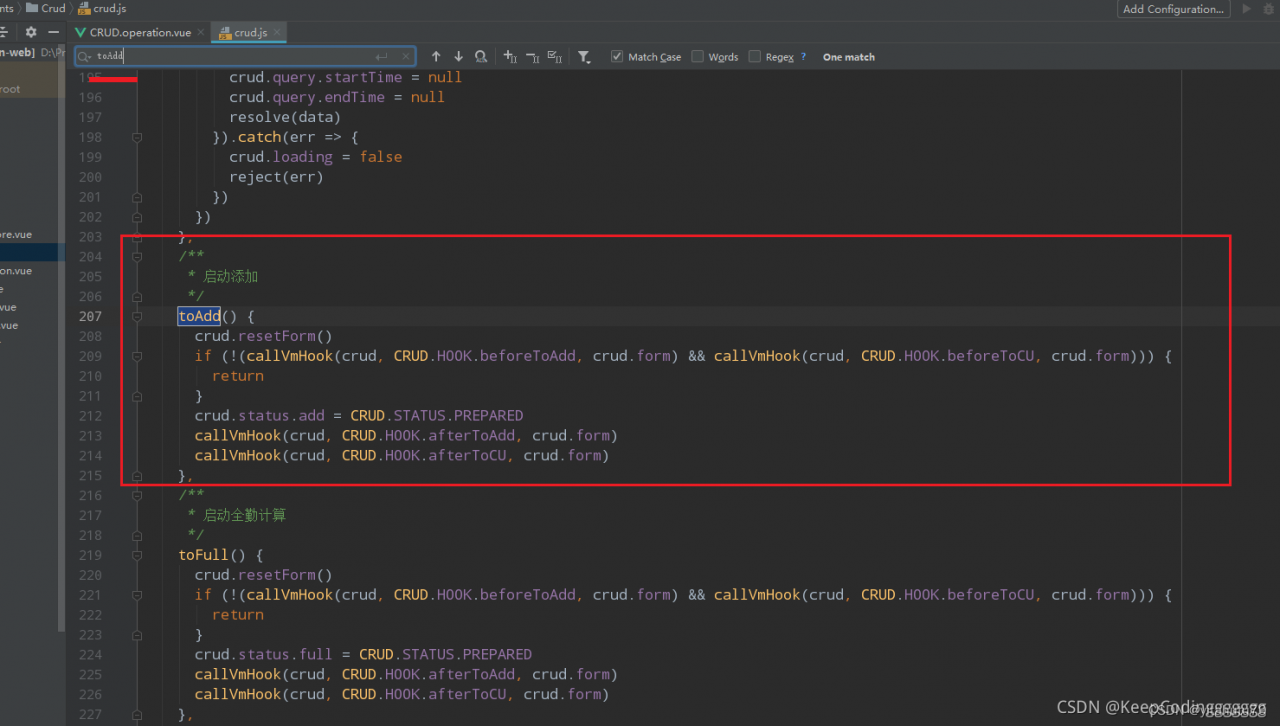Click the search filter funnel icon

pyautogui.click(x=584, y=57)
